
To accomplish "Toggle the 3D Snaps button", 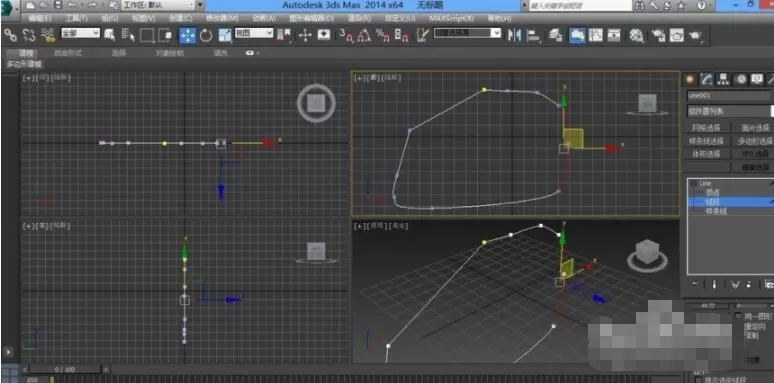I will [x=347, y=35].
